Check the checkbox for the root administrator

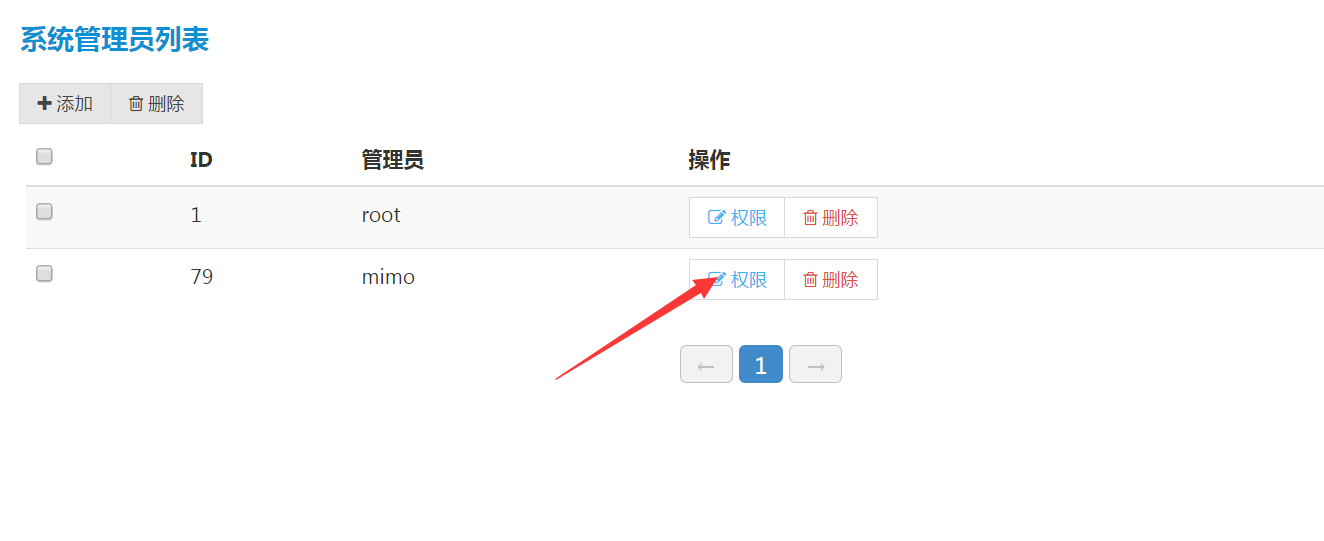point(44,212)
